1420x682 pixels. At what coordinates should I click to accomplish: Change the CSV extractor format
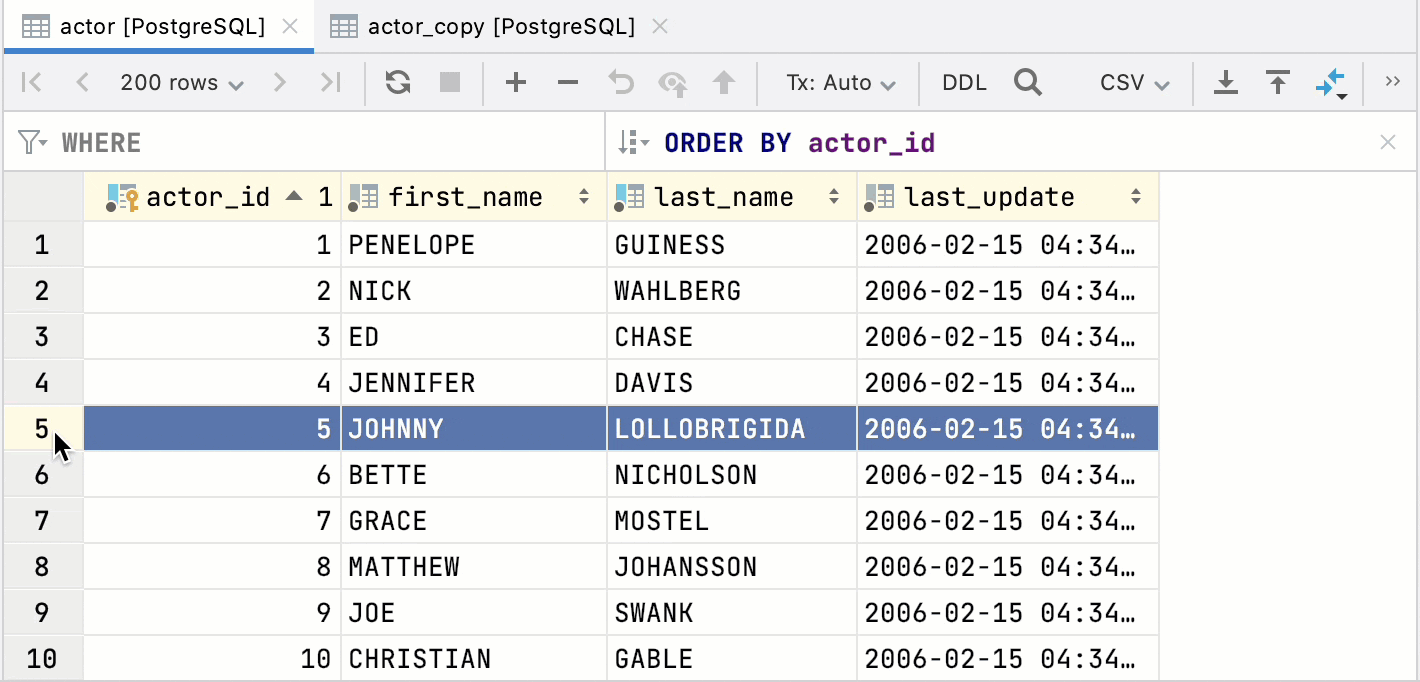coord(1133,82)
